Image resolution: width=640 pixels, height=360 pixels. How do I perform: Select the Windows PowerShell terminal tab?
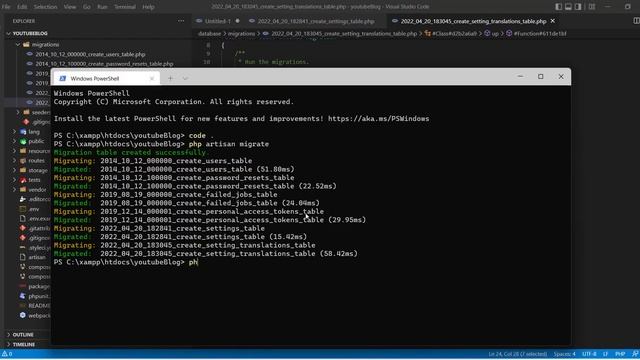point(106,78)
